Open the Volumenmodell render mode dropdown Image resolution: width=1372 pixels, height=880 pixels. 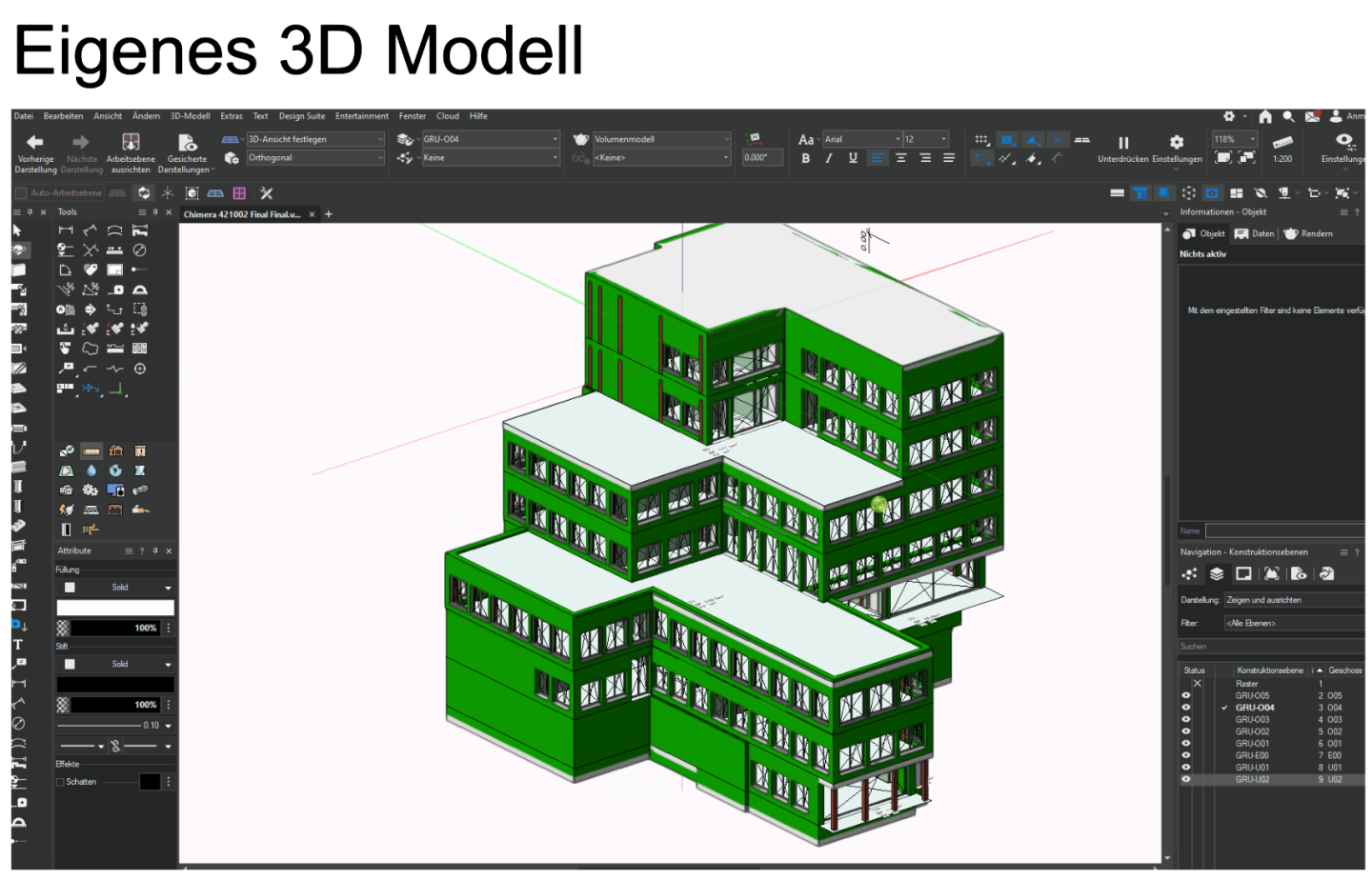click(x=661, y=139)
